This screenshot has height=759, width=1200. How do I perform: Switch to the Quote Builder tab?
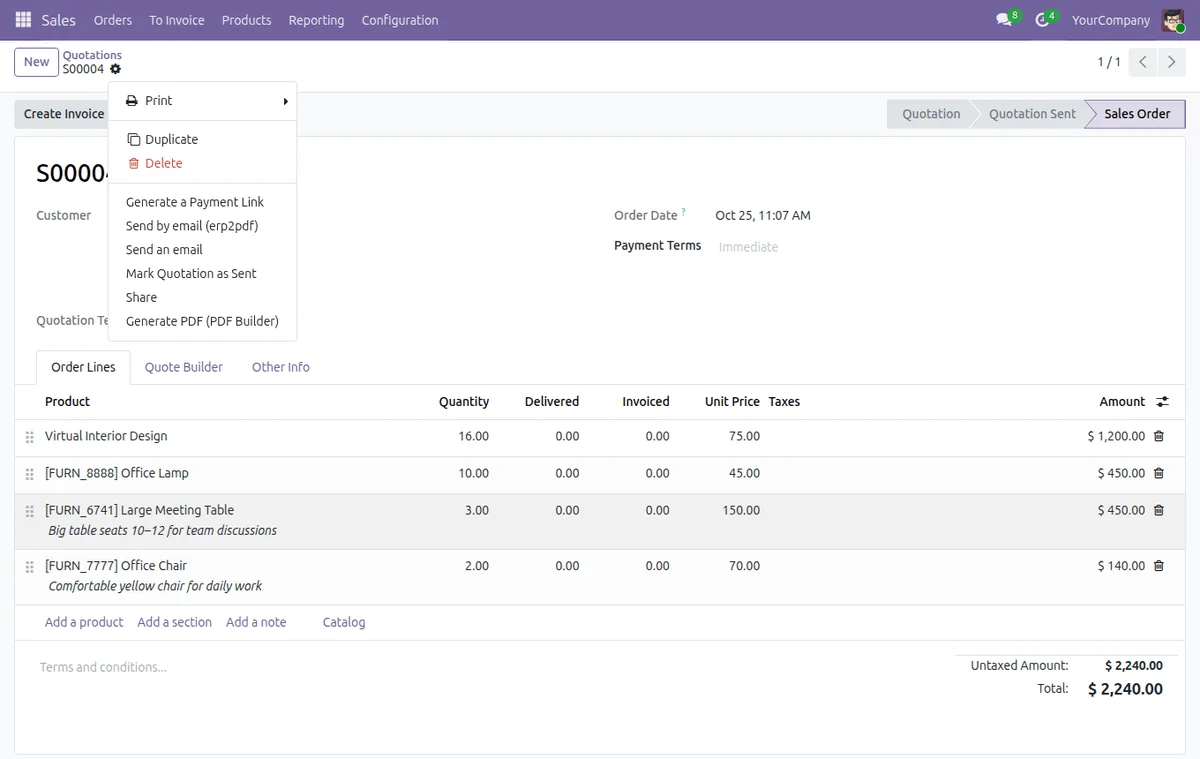click(184, 367)
